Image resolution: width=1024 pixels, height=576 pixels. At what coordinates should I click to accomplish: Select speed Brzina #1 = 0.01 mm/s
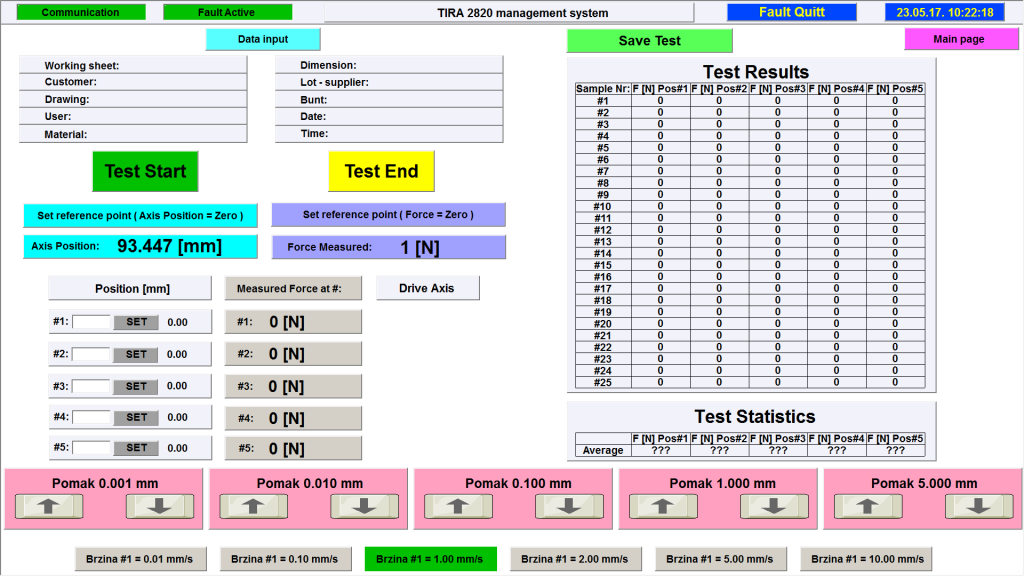(140, 559)
